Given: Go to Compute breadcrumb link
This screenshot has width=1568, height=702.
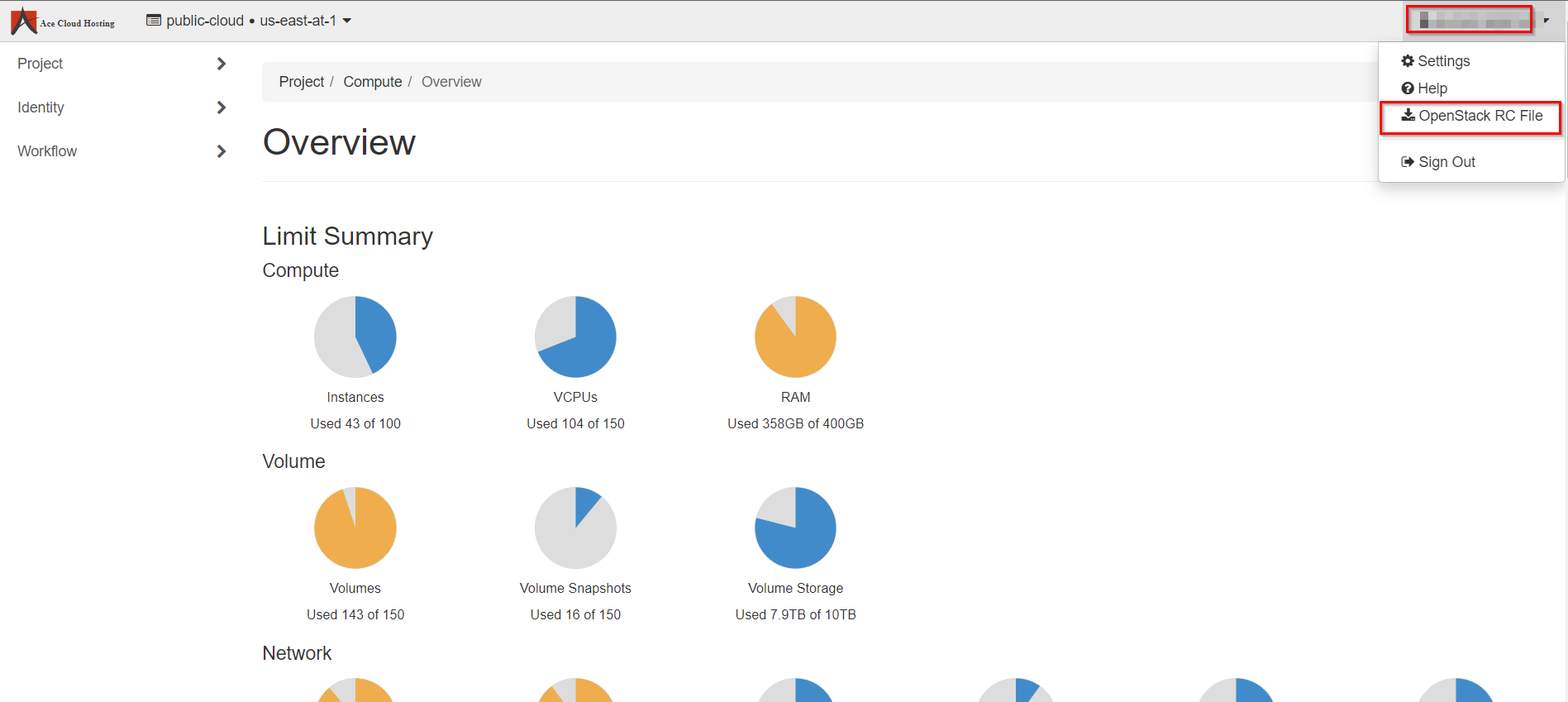Looking at the screenshot, I should click(x=373, y=82).
